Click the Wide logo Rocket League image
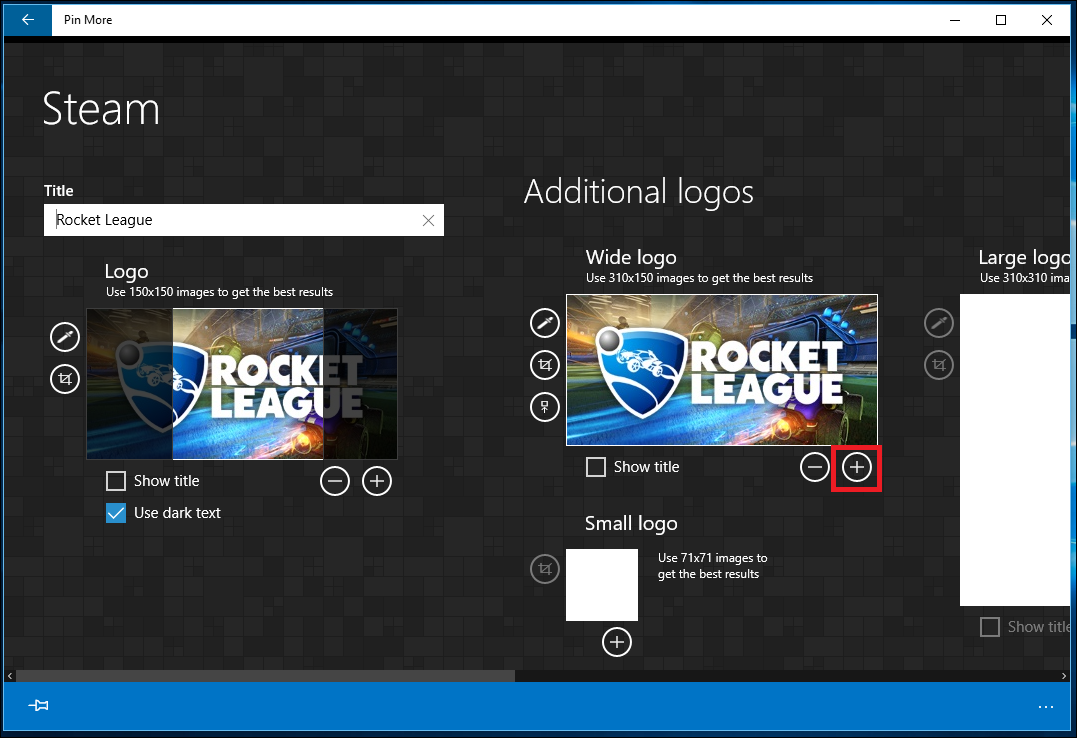The width and height of the screenshot is (1077, 738). tap(722, 370)
